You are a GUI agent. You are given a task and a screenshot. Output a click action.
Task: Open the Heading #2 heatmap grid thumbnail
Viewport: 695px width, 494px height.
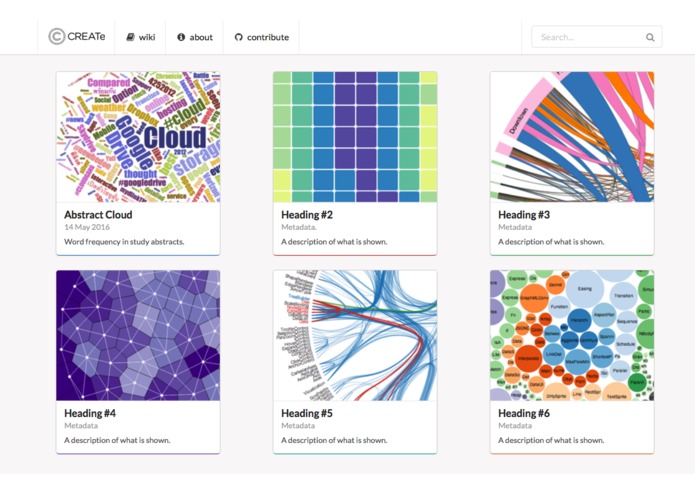355,137
